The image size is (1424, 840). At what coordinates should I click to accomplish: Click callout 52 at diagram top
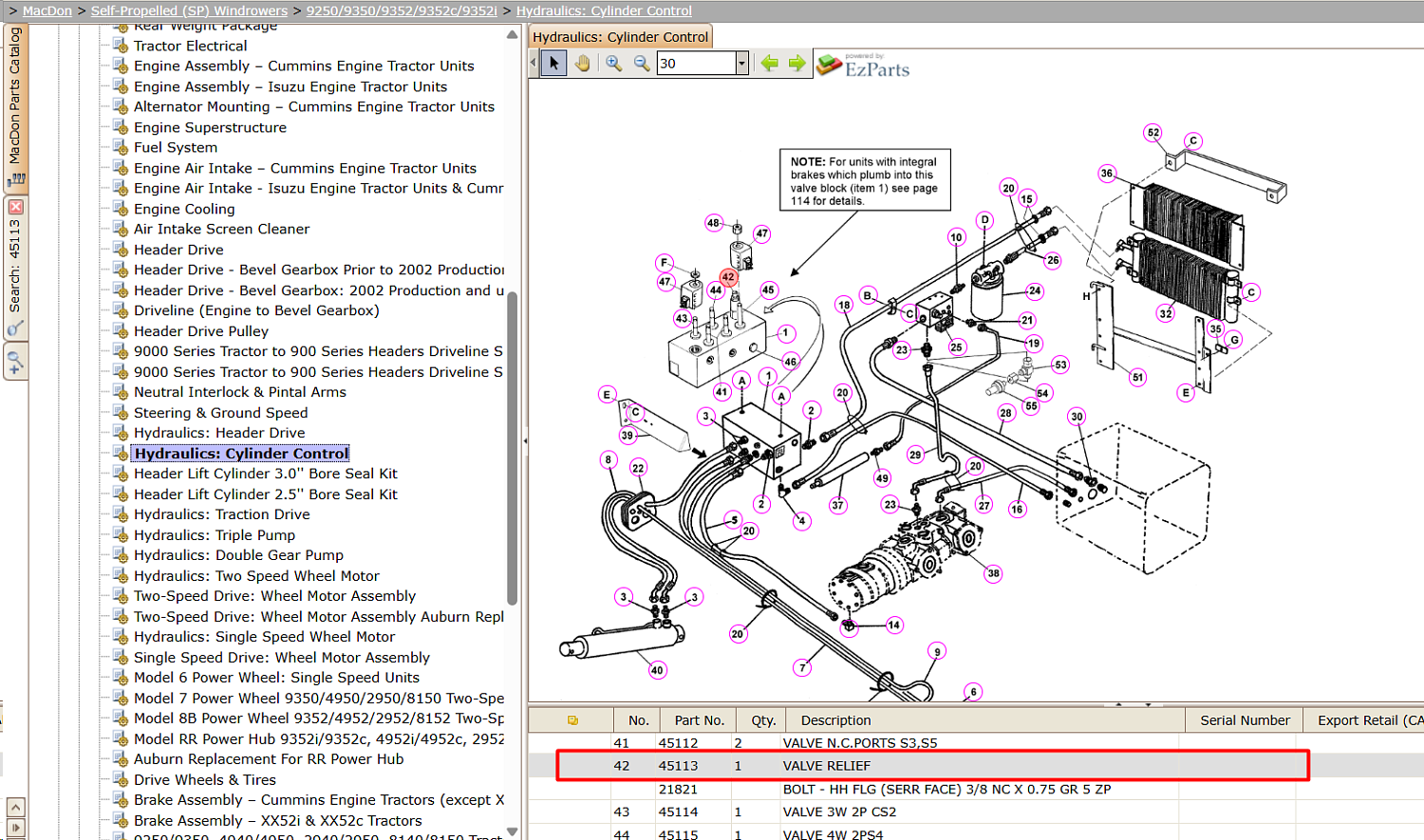pyautogui.click(x=1153, y=133)
